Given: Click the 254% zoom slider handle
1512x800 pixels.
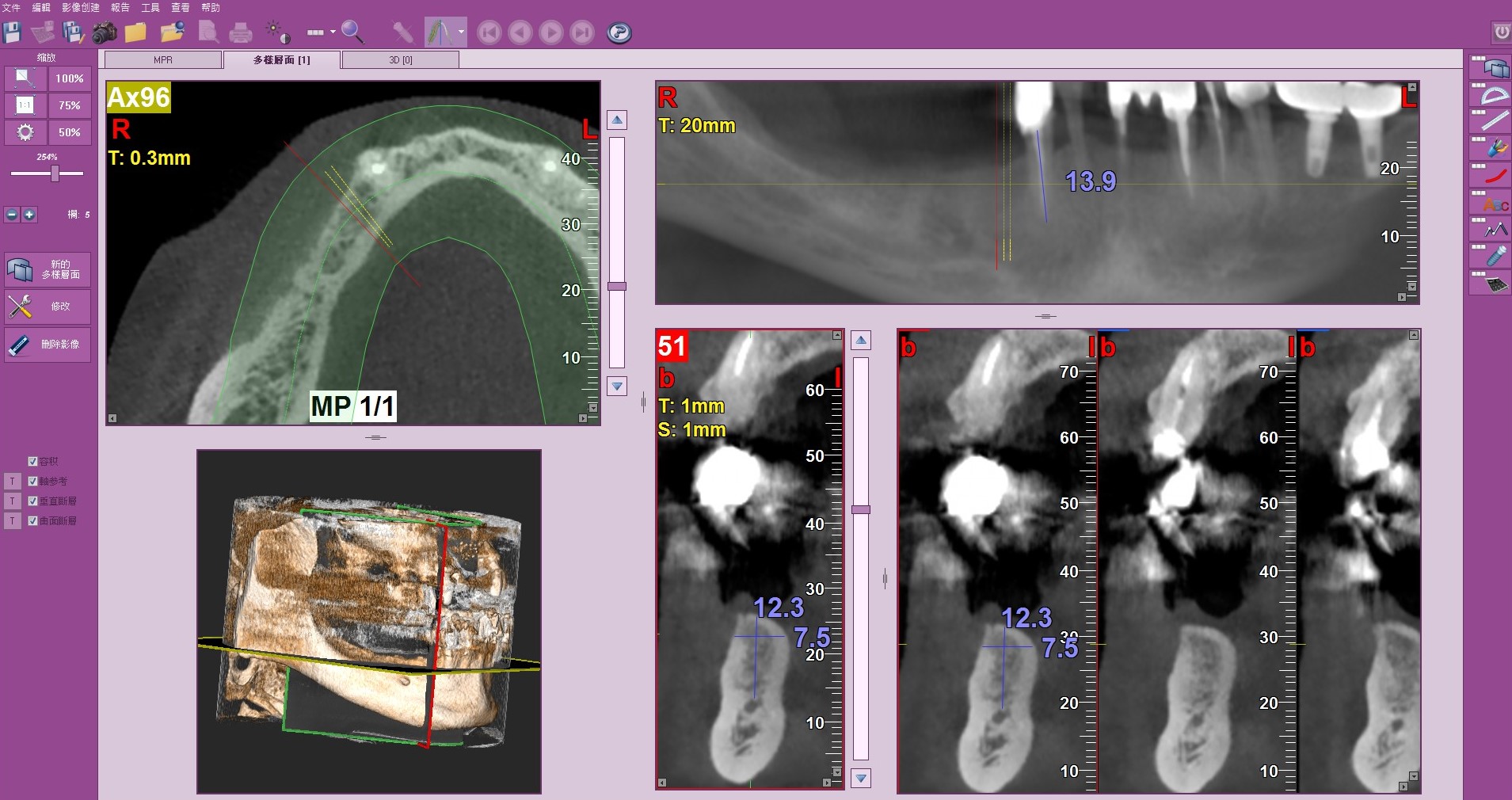Looking at the screenshot, I should coord(55,173).
